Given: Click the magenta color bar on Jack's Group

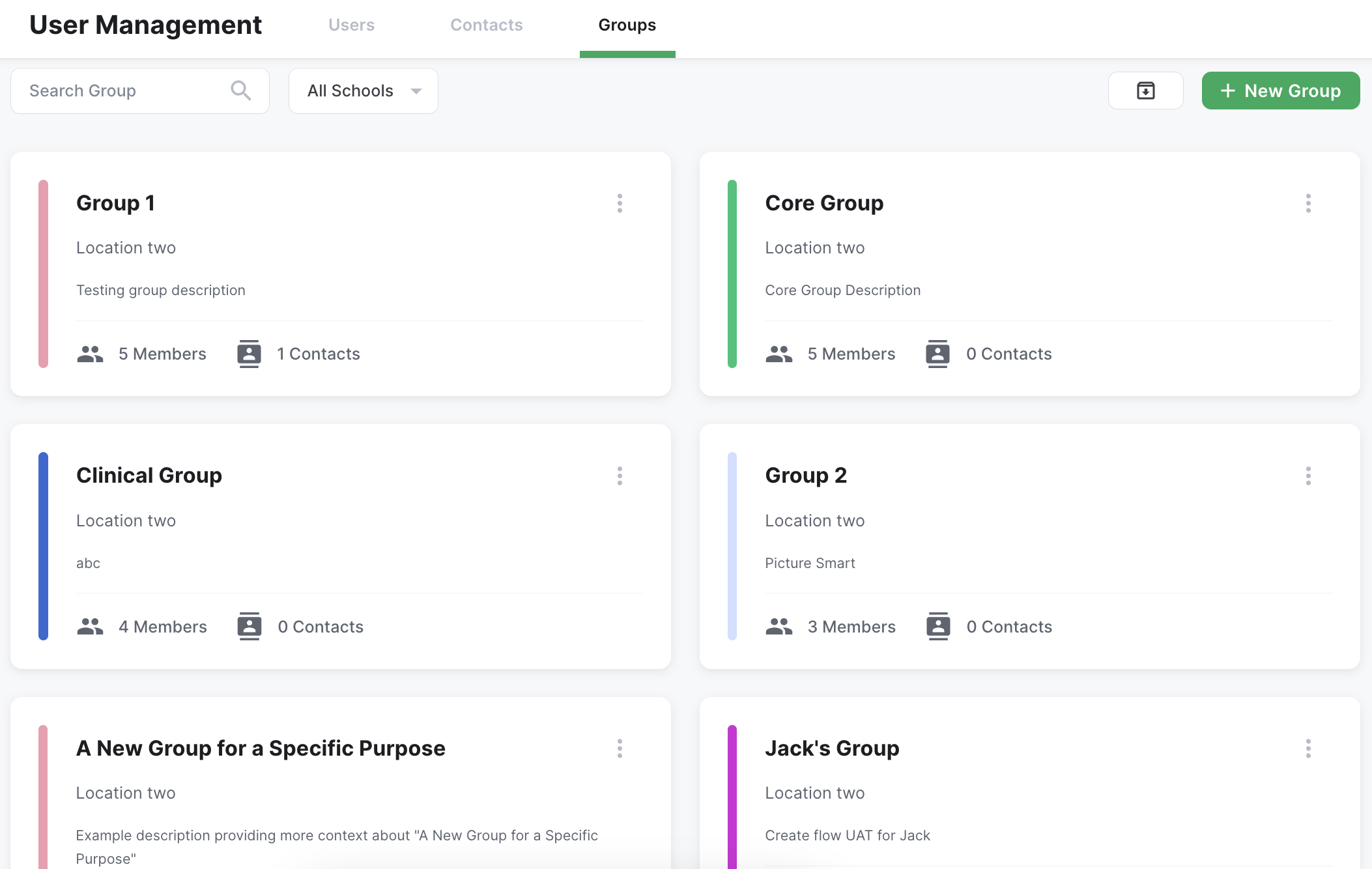Looking at the screenshot, I should (732, 797).
